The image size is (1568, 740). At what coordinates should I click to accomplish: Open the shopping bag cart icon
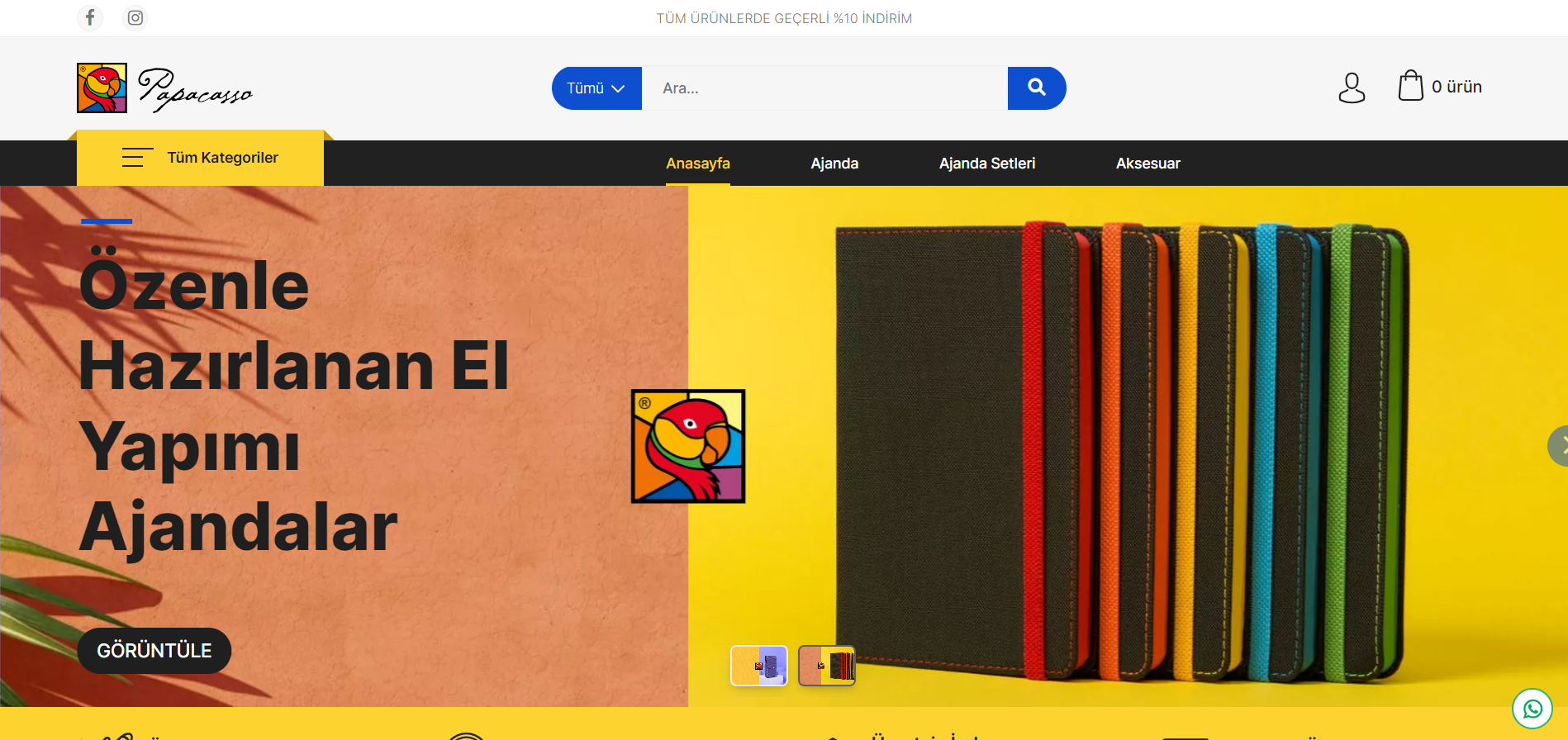[x=1410, y=86]
